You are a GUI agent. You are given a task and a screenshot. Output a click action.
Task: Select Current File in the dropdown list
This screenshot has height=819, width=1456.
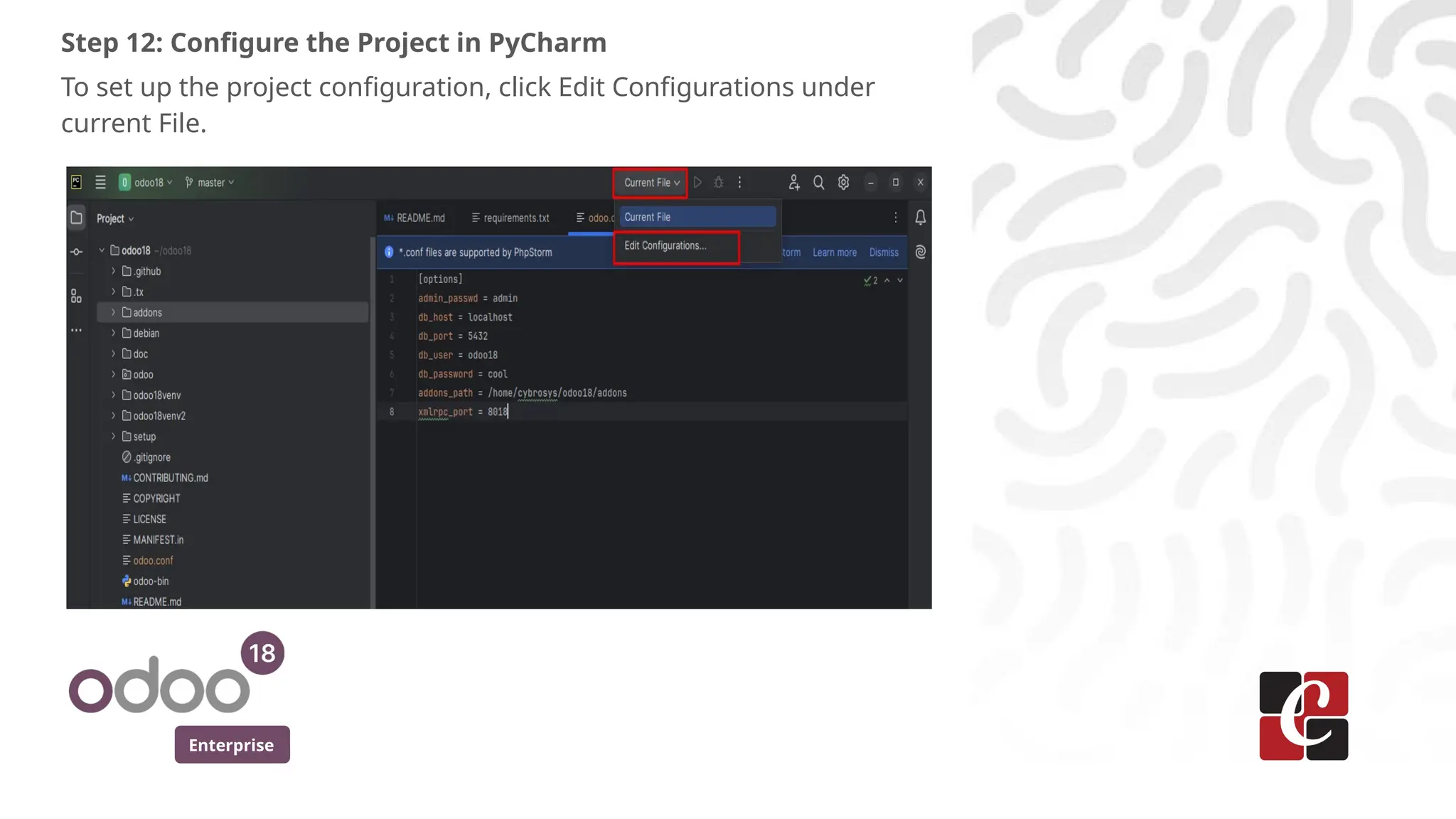click(x=697, y=217)
